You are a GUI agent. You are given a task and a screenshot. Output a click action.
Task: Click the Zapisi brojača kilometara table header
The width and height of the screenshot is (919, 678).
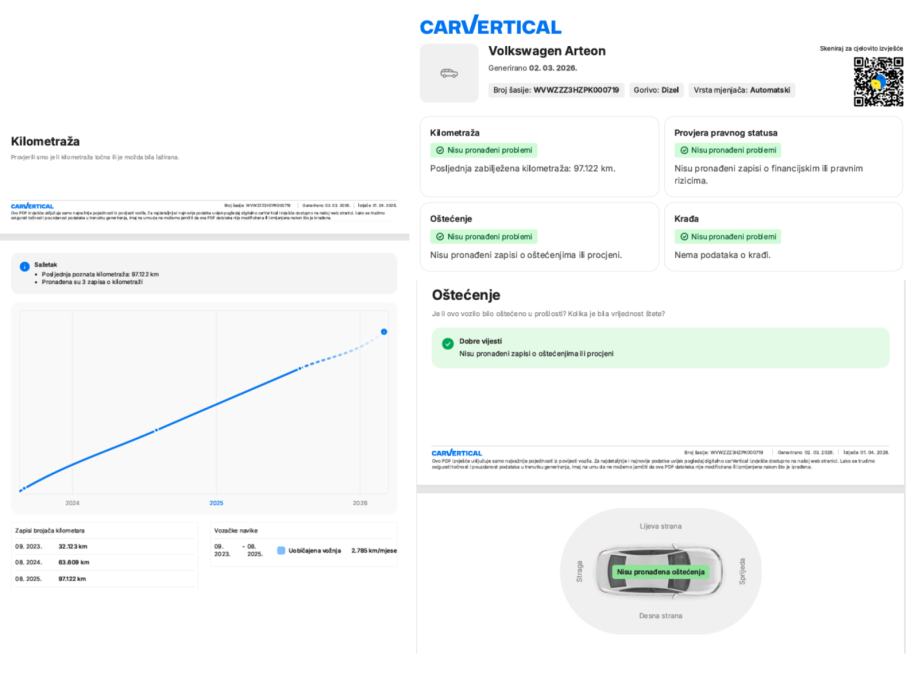click(x=50, y=531)
